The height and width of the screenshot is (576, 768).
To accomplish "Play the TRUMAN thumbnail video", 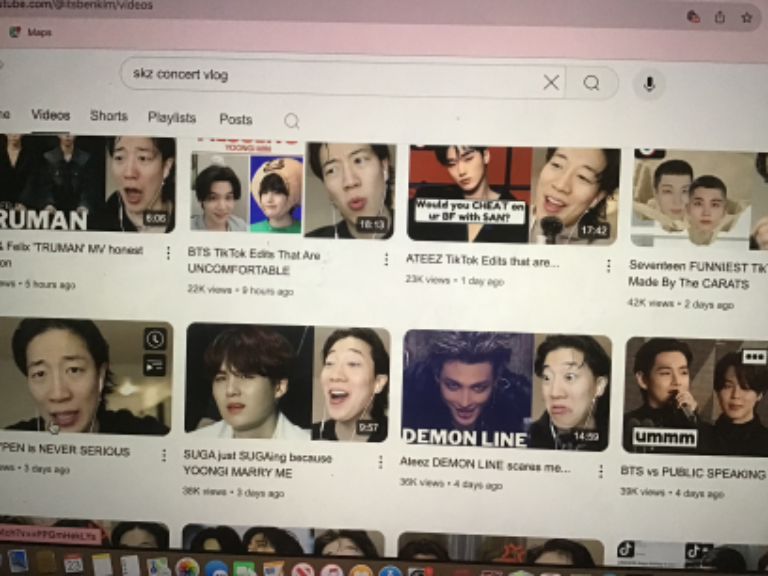I will 87,183.
